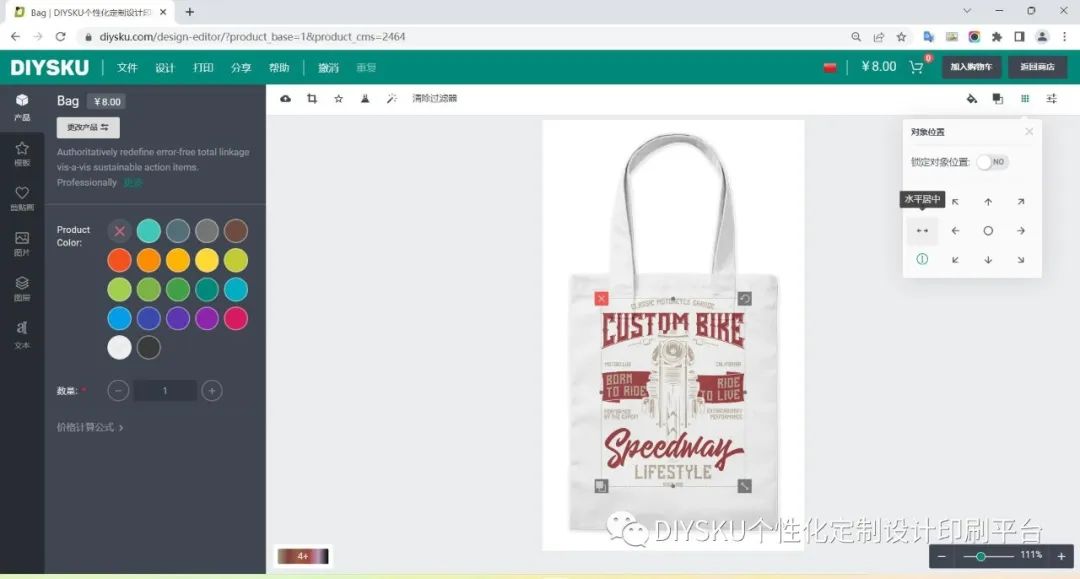Click the duplicate handle at design corner

(601, 486)
